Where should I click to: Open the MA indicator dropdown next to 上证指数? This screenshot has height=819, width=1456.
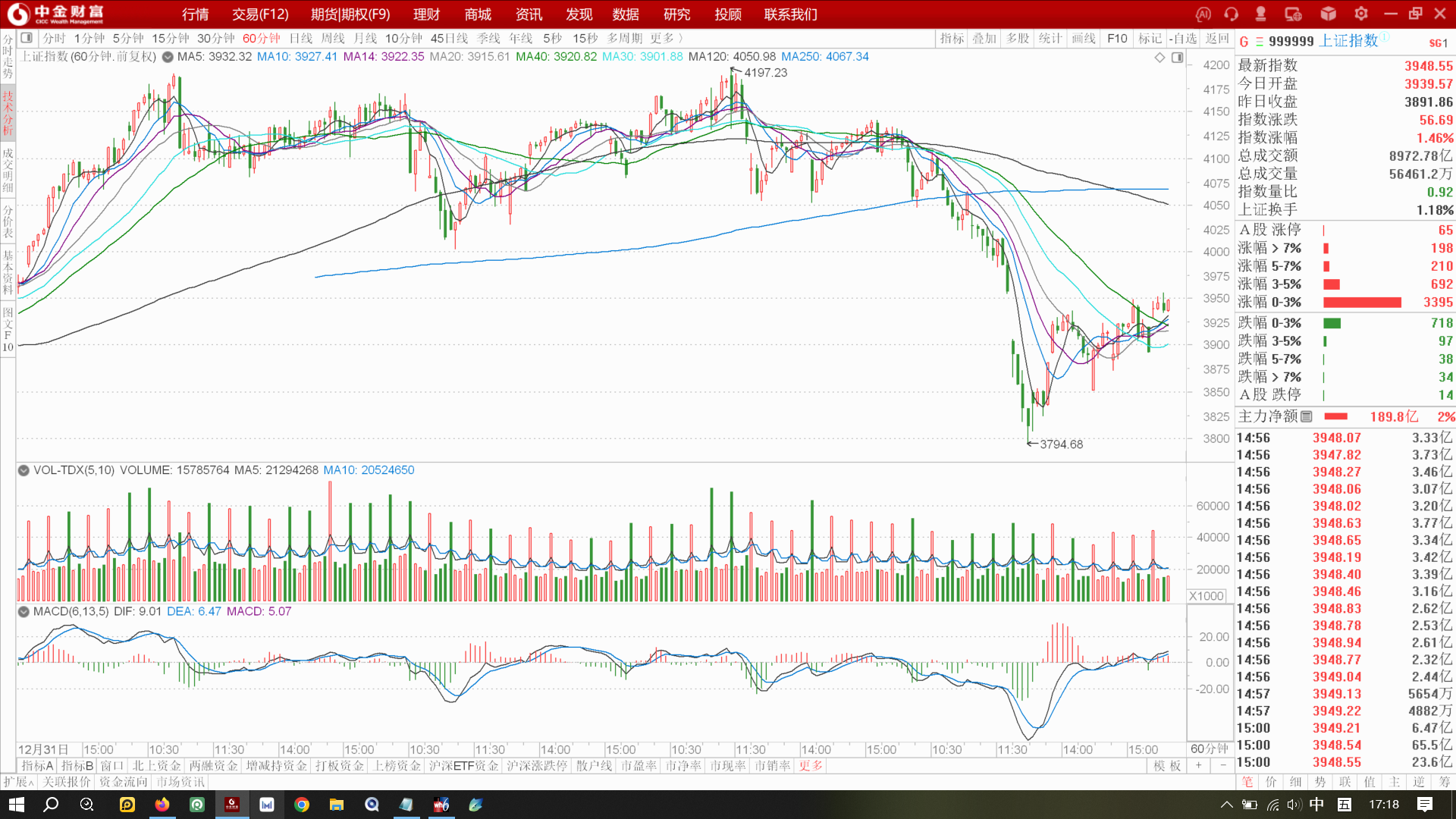coord(167,57)
